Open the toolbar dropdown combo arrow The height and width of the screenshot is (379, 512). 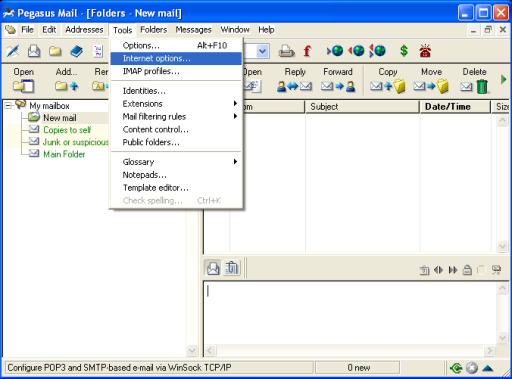pos(263,51)
